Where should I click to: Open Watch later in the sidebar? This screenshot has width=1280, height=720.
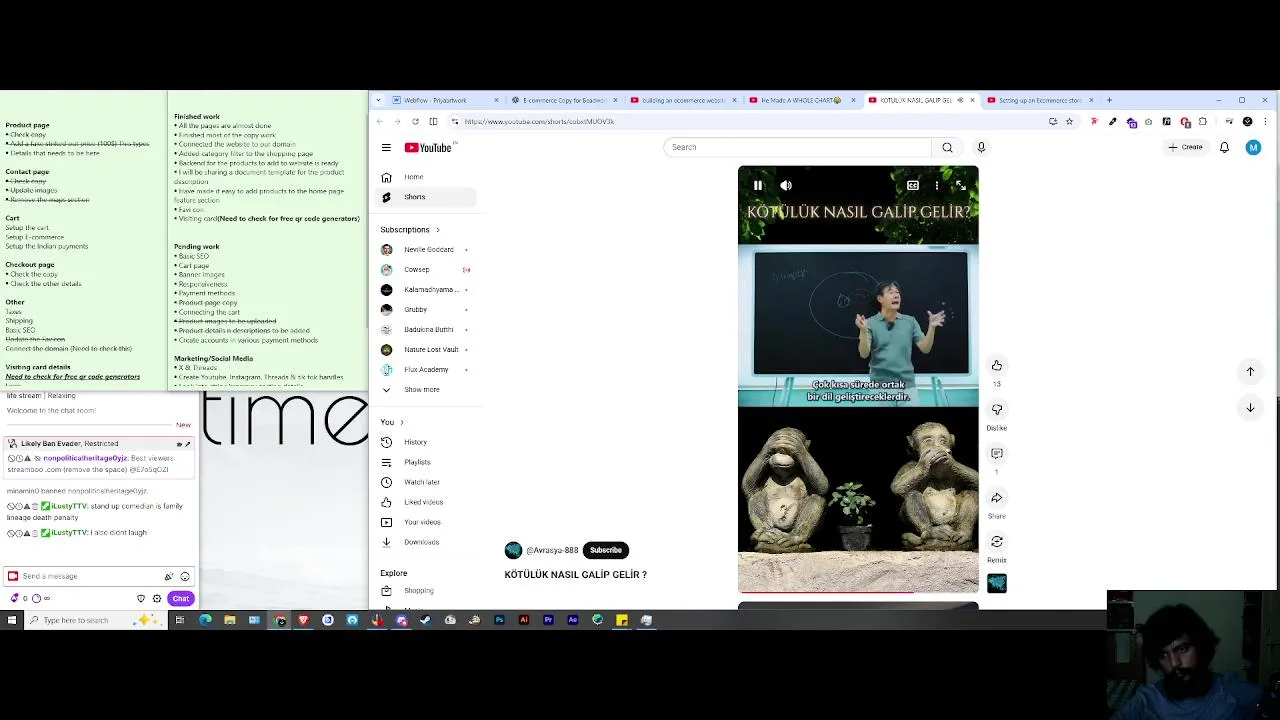427,482
